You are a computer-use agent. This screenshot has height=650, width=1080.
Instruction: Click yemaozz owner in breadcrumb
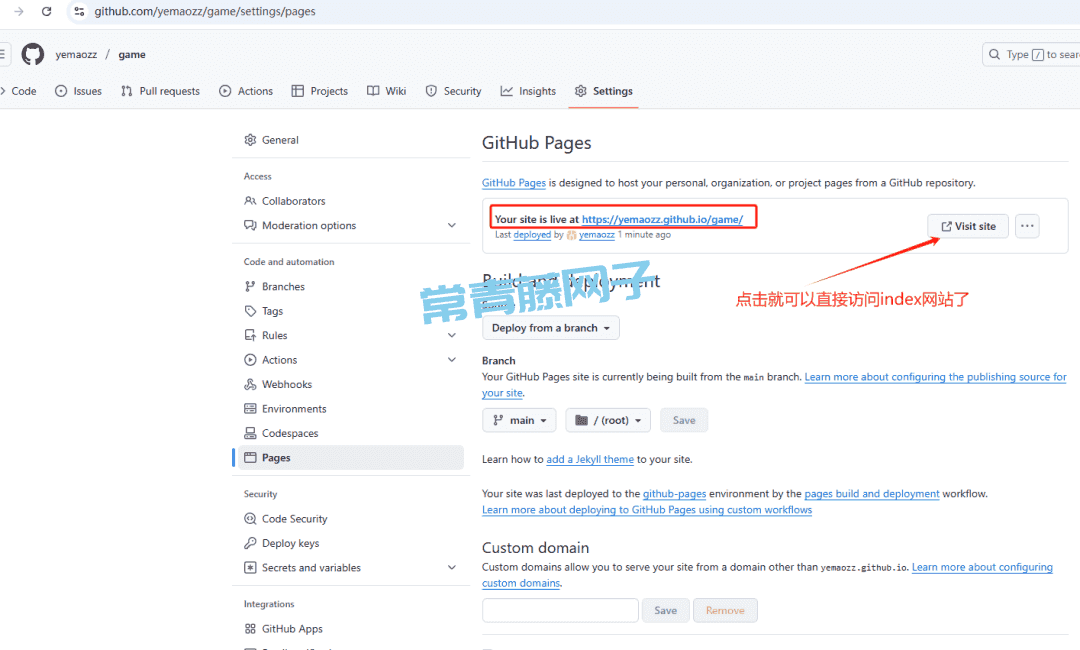coord(76,54)
